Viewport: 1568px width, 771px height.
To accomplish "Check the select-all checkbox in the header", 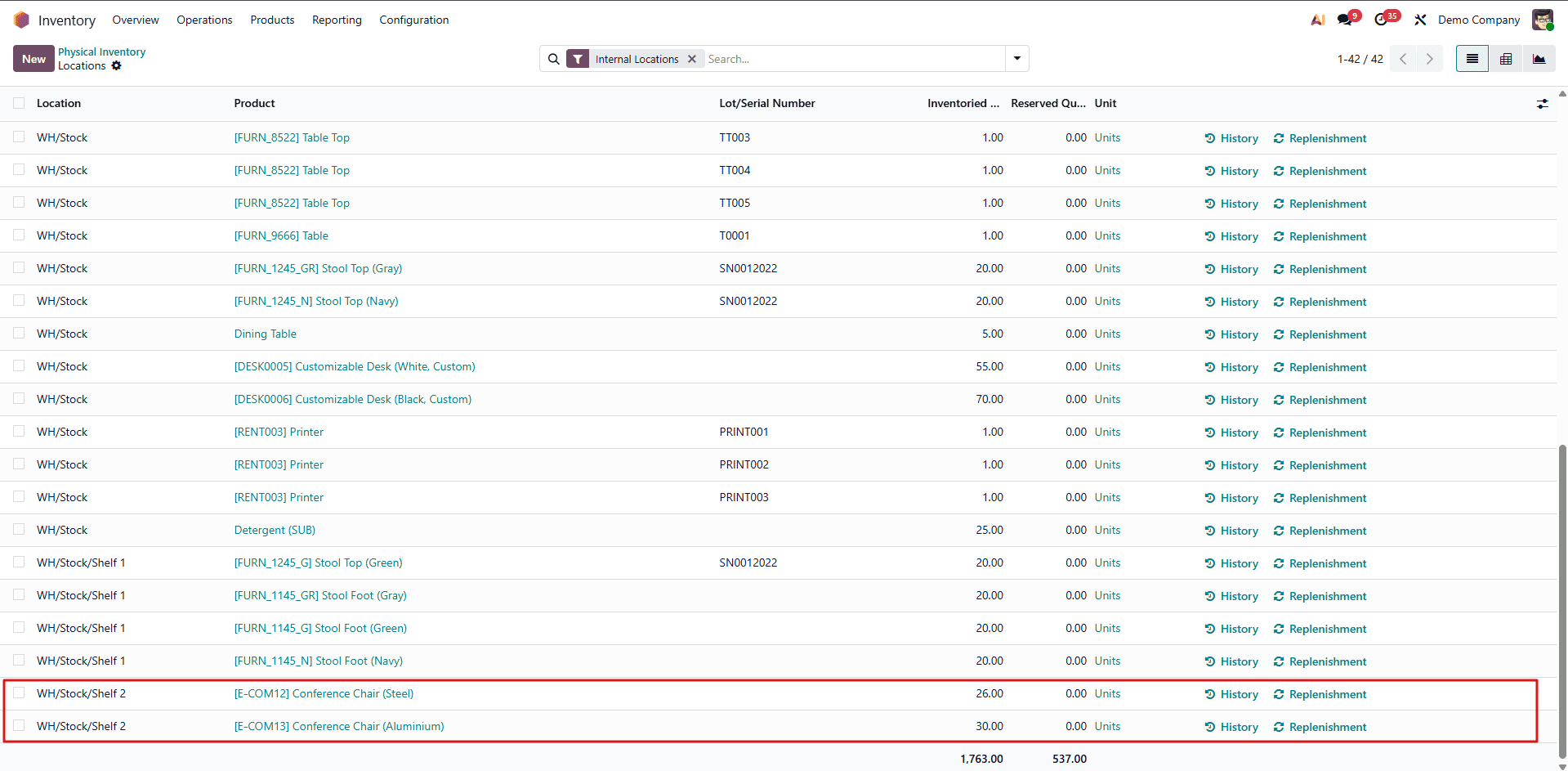I will [18, 103].
